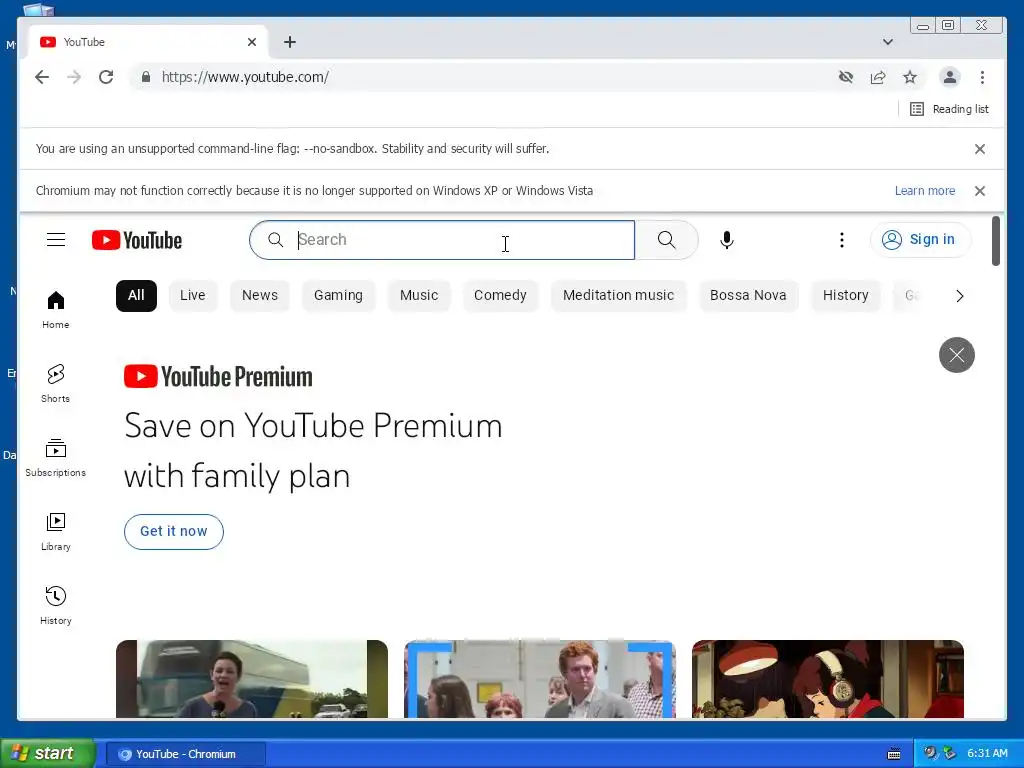Click Get it now button
The width and height of the screenshot is (1024, 768).
174,532
